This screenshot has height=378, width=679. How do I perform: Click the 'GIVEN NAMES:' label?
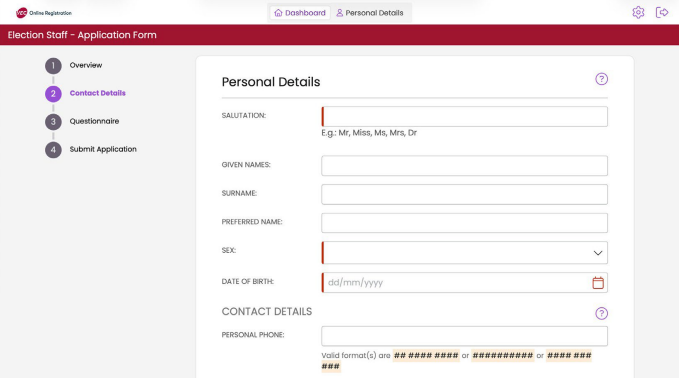tap(246, 165)
